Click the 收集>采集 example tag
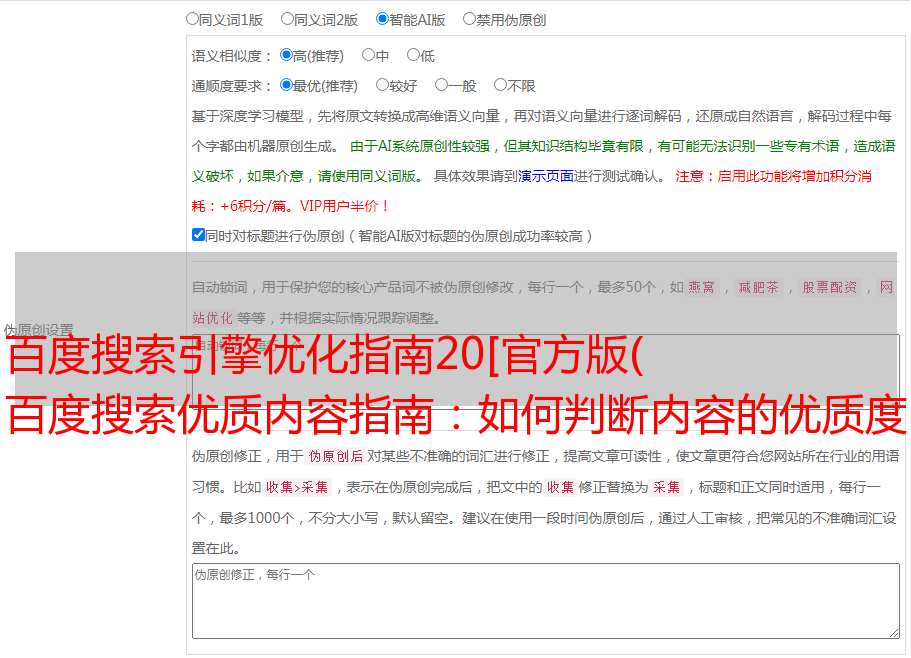 click(x=297, y=487)
